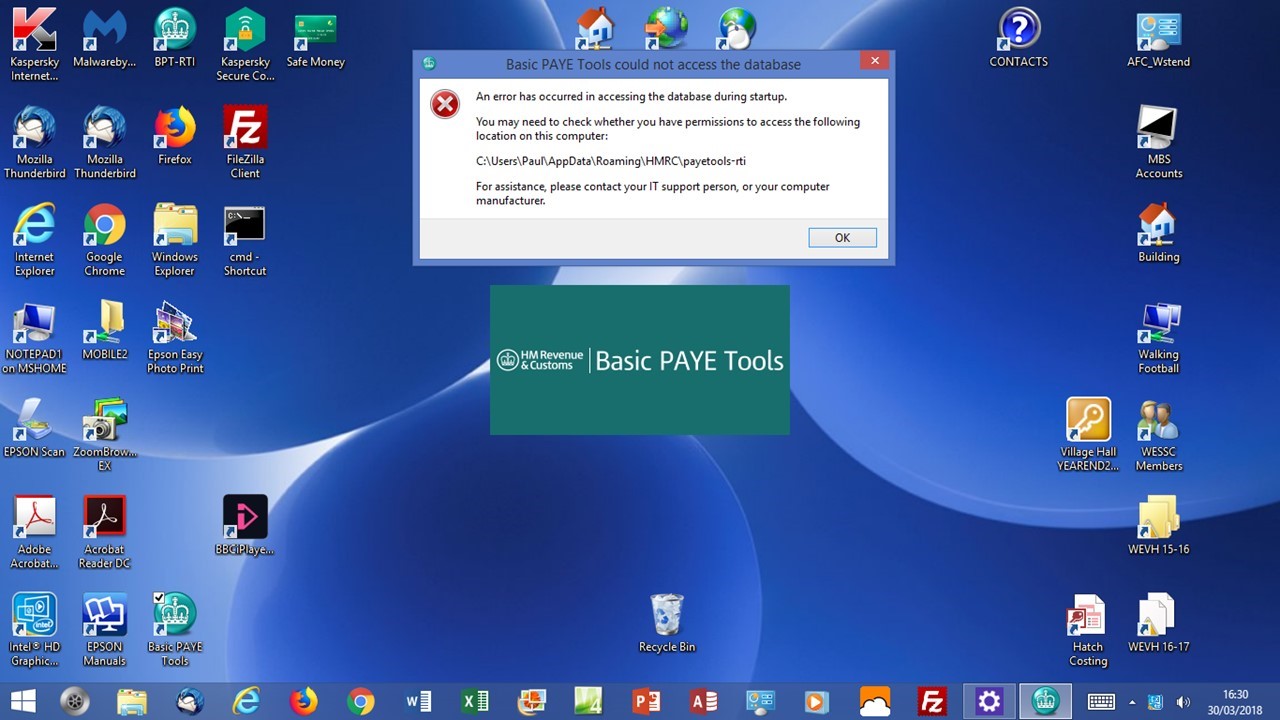Select the Firefox desktop shortcut
The image size is (1280, 720).
point(175,136)
